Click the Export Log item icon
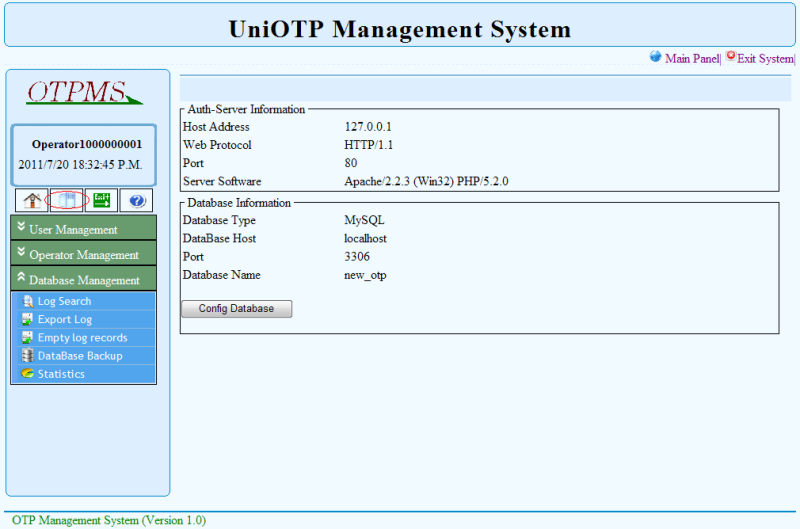The height and width of the screenshot is (529, 800). tap(27, 319)
